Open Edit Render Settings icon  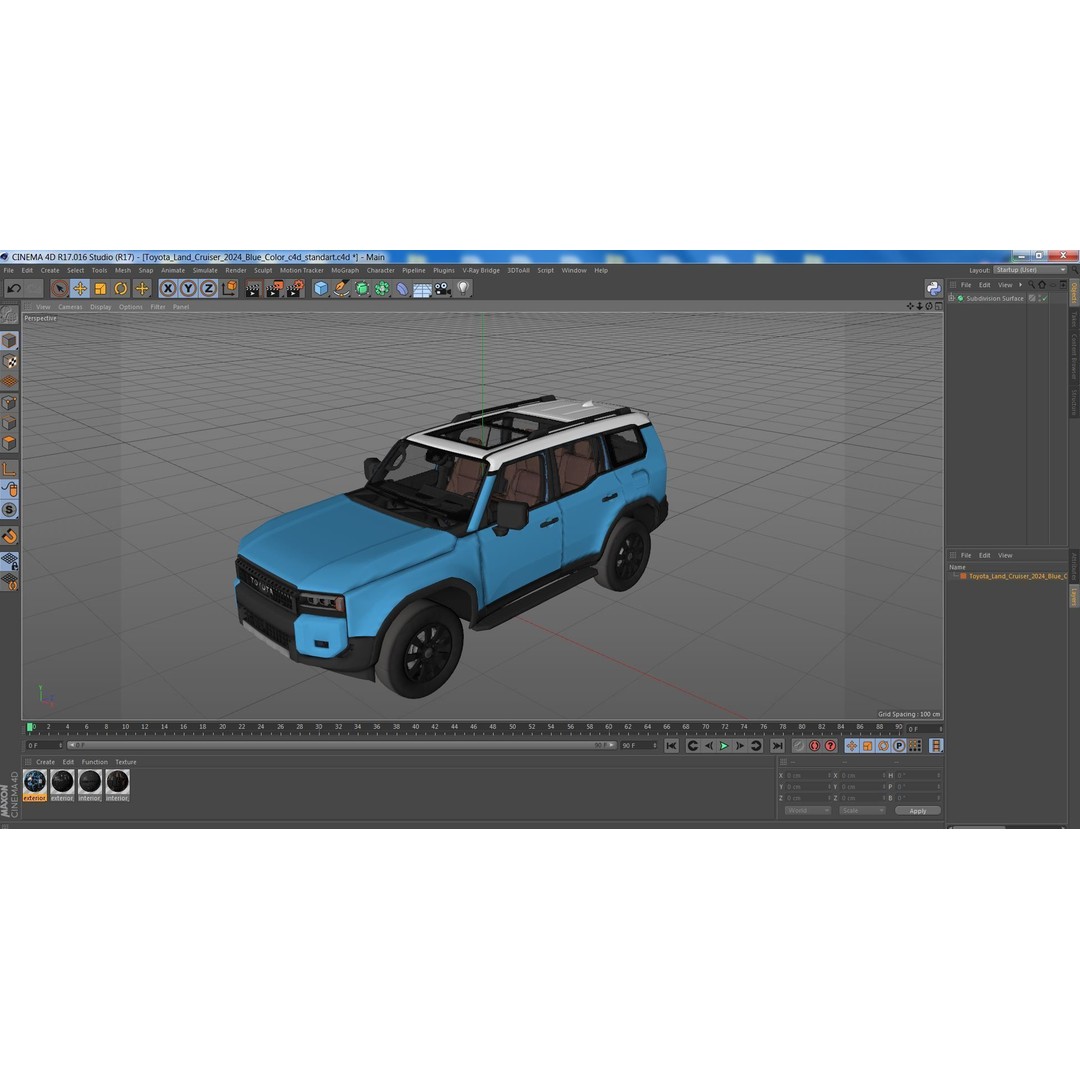(295, 289)
